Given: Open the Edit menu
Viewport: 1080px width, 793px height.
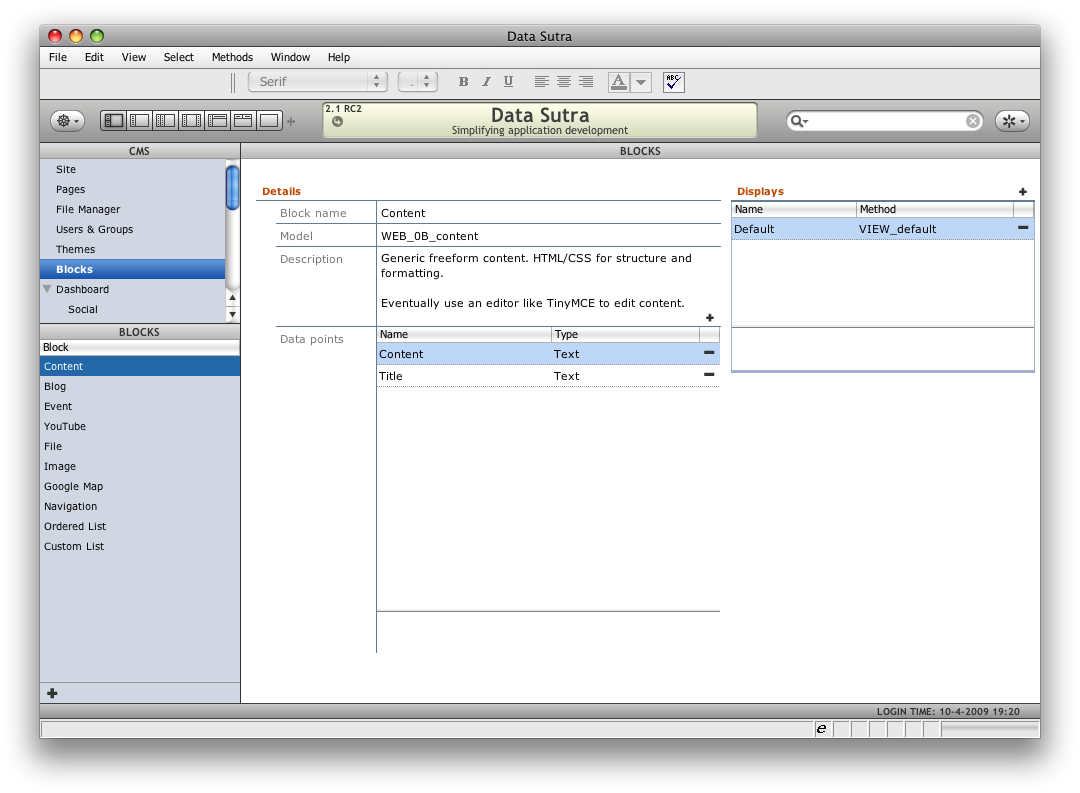Looking at the screenshot, I should [94, 57].
